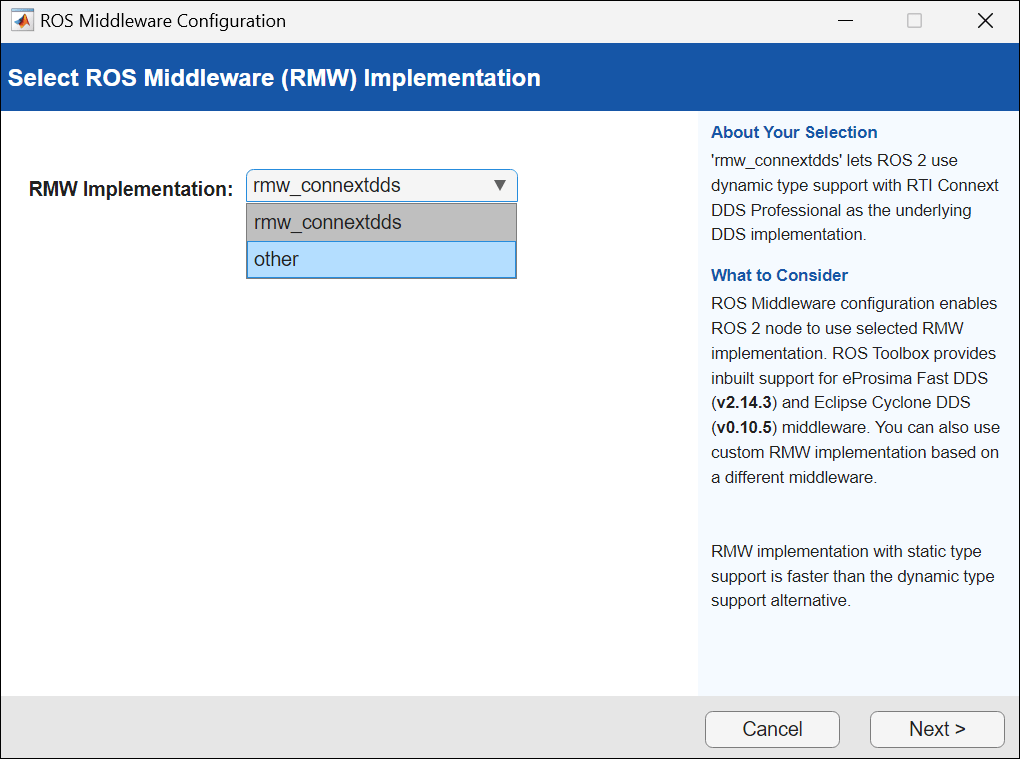Close the ROS Middleware Configuration window
This screenshot has width=1020, height=759.
[986, 21]
